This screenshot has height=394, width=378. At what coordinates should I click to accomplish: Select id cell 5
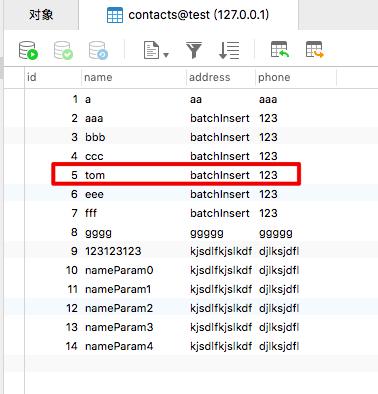(74, 175)
